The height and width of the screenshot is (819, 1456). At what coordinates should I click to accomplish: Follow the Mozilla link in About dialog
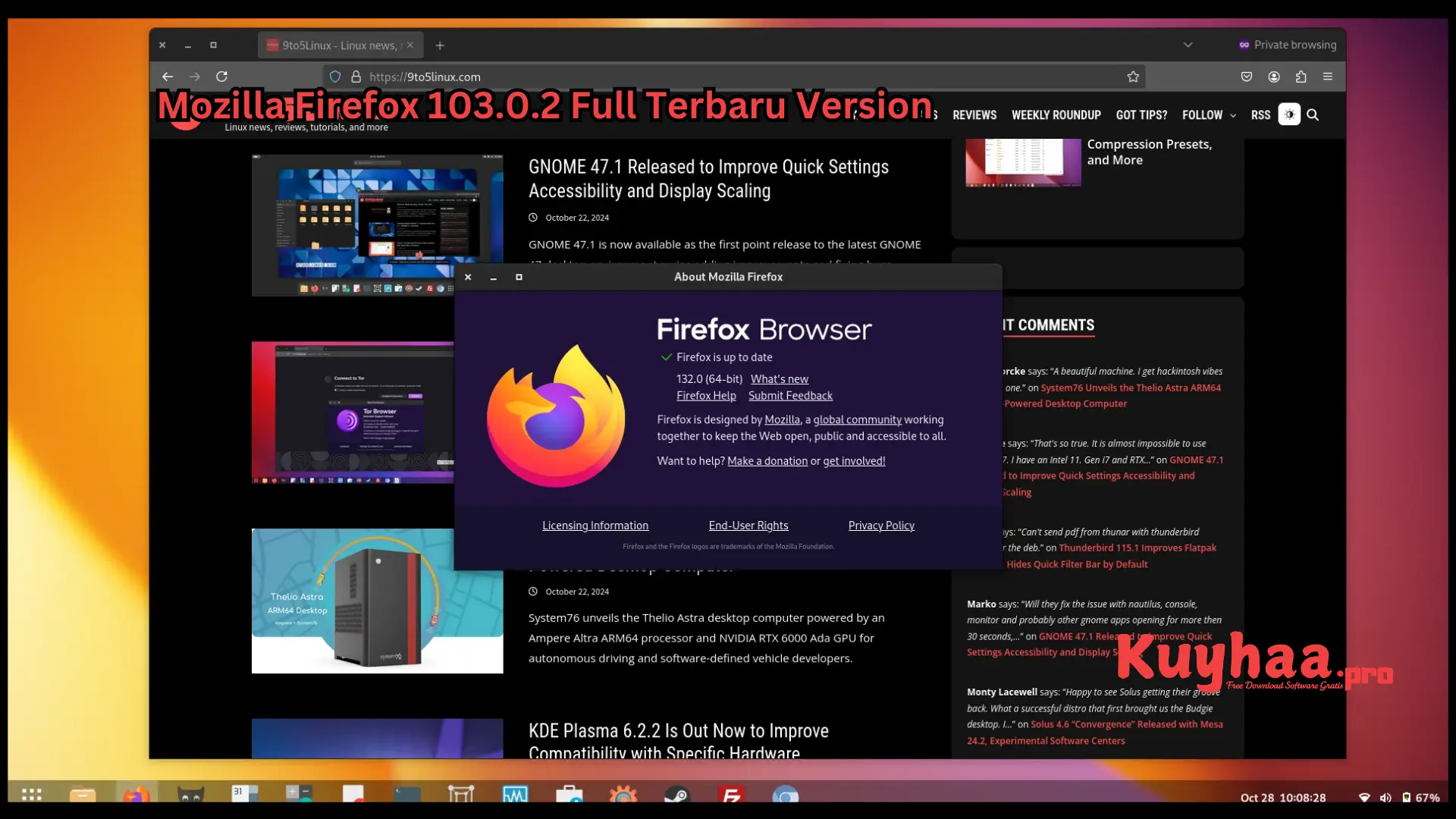(782, 420)
